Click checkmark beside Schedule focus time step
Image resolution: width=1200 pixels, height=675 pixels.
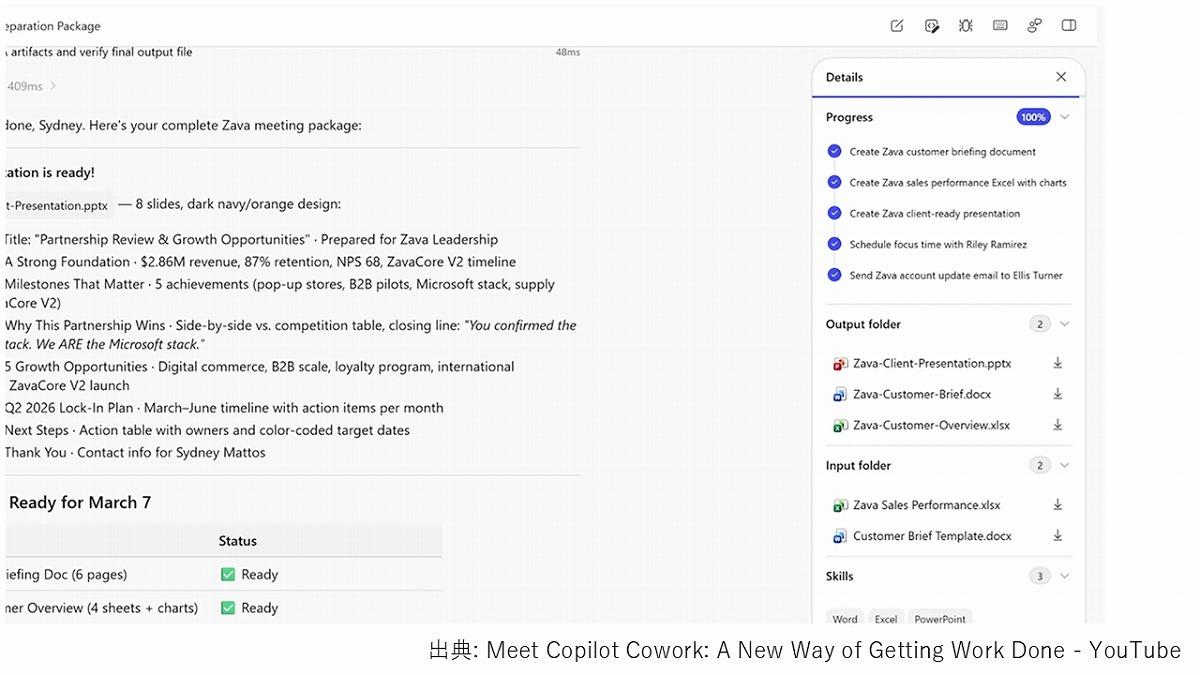point(834,244)
